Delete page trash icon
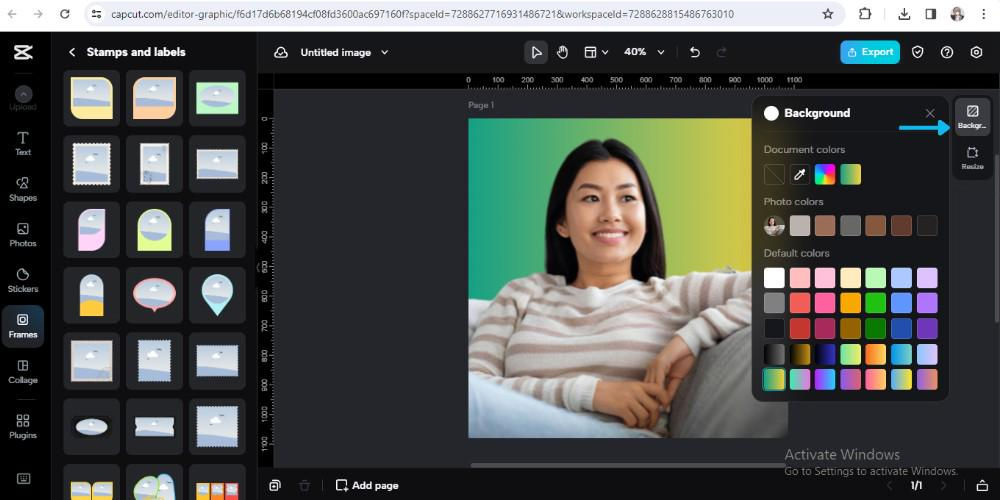This screenshot has height=500, width=1000. pos(305,485)
